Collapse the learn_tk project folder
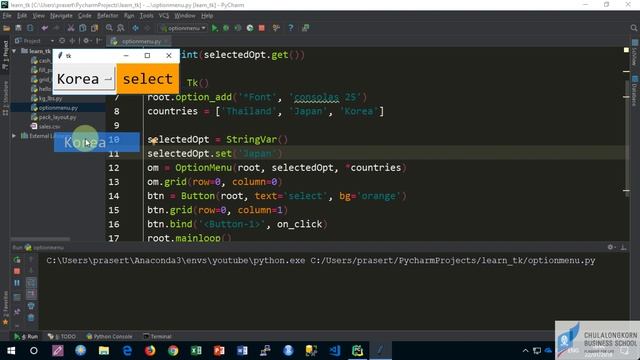The height and width of the screenshot is (360, 640). (14, 51)
